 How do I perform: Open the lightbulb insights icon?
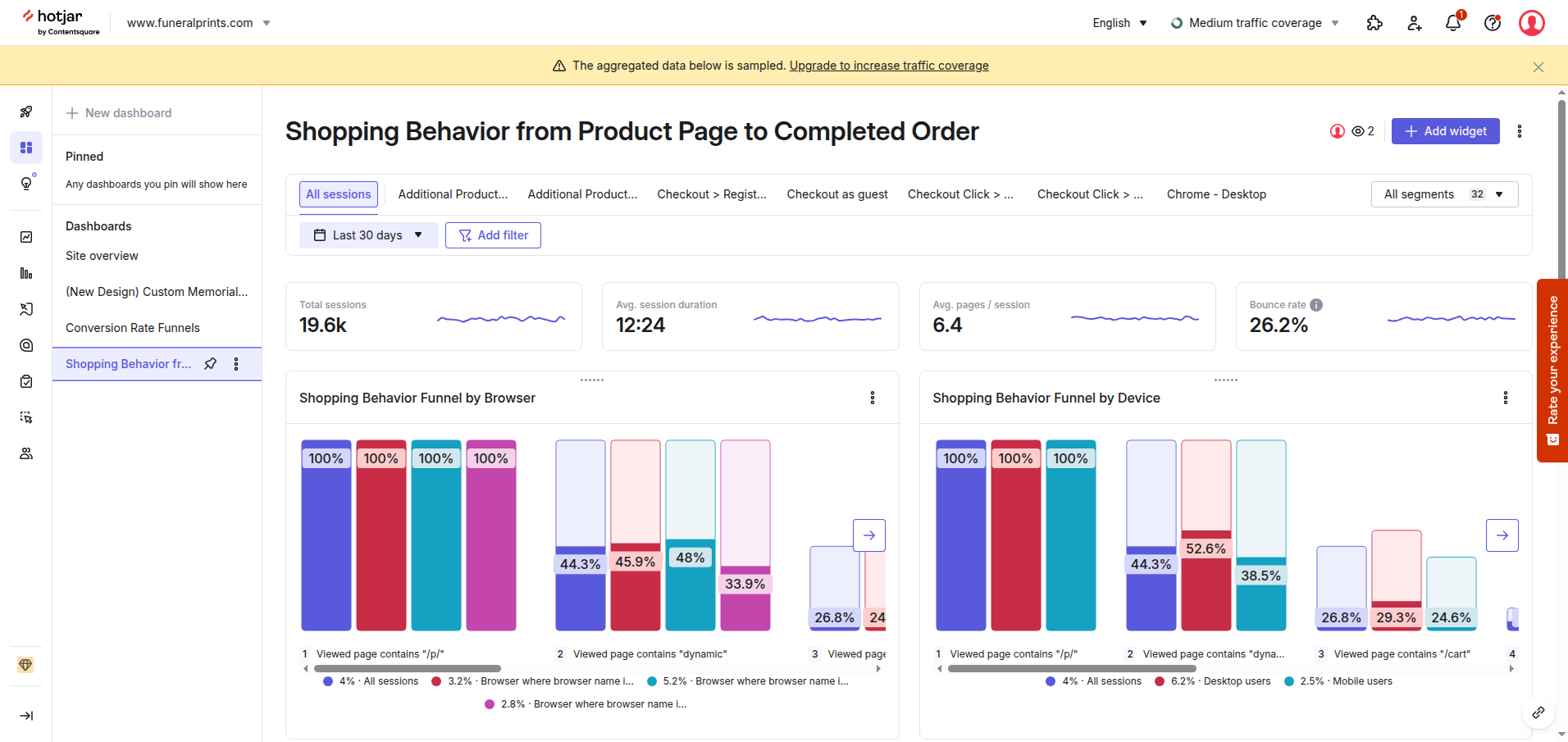point(26,182)
